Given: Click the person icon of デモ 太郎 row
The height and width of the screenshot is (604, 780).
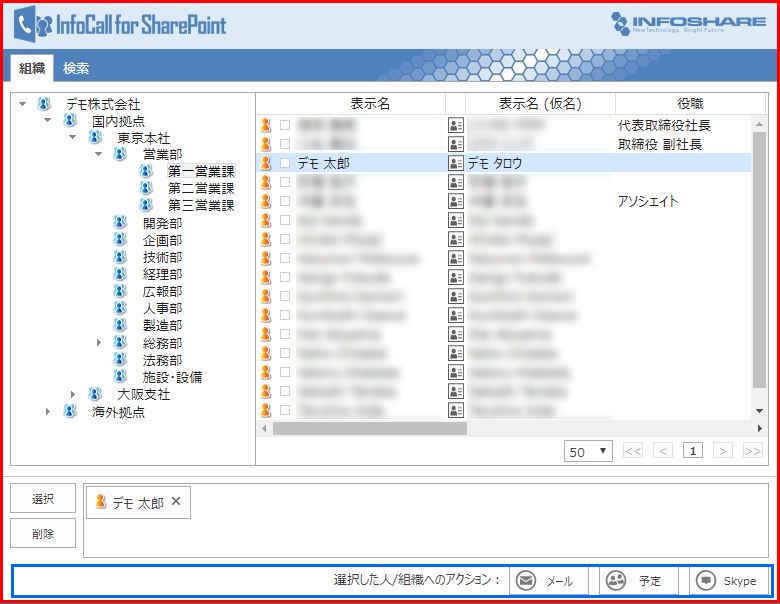Looking at the screenshot, I should (x=266, y=163).
